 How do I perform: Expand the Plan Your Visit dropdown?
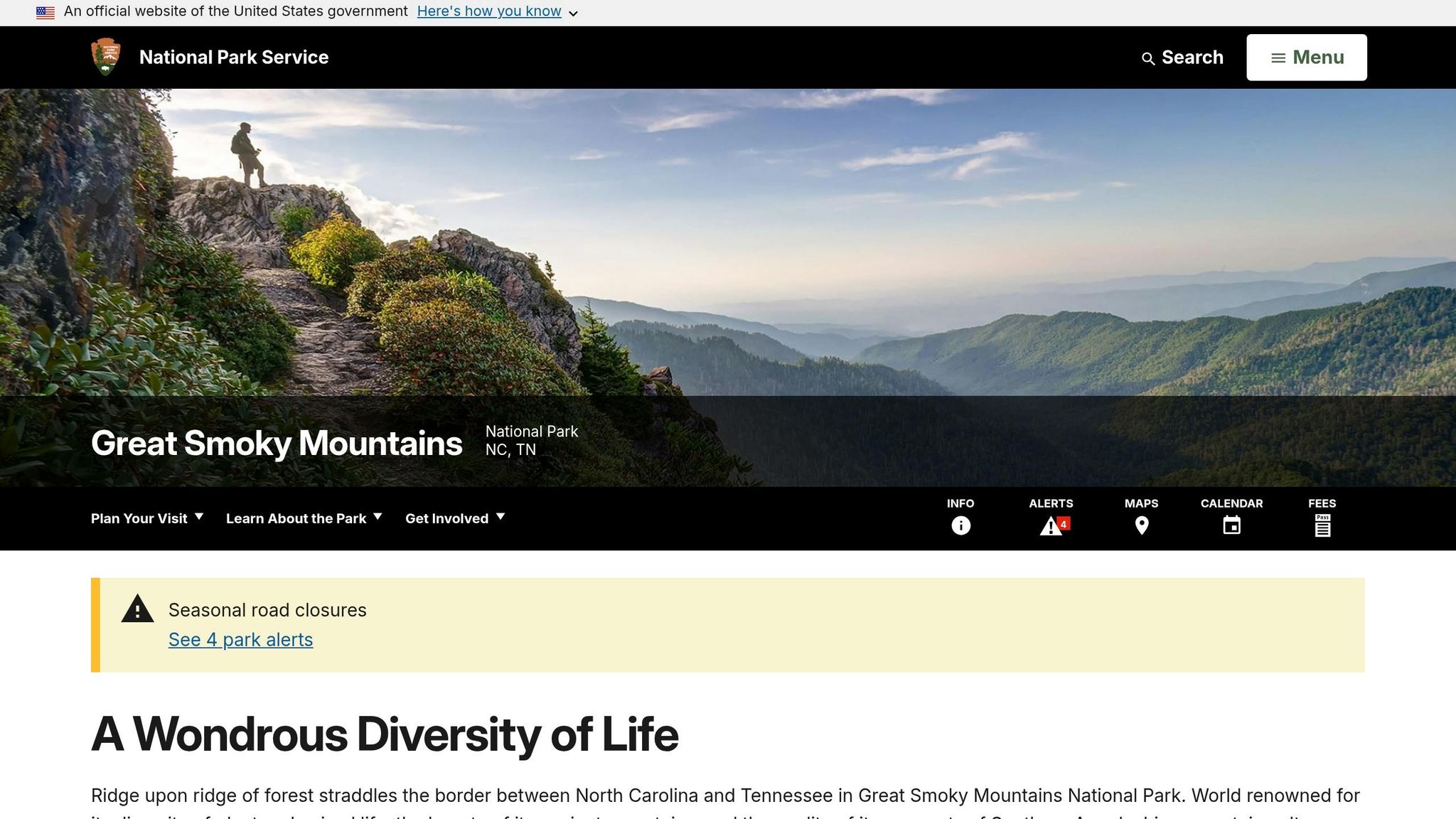click(147, 518)
